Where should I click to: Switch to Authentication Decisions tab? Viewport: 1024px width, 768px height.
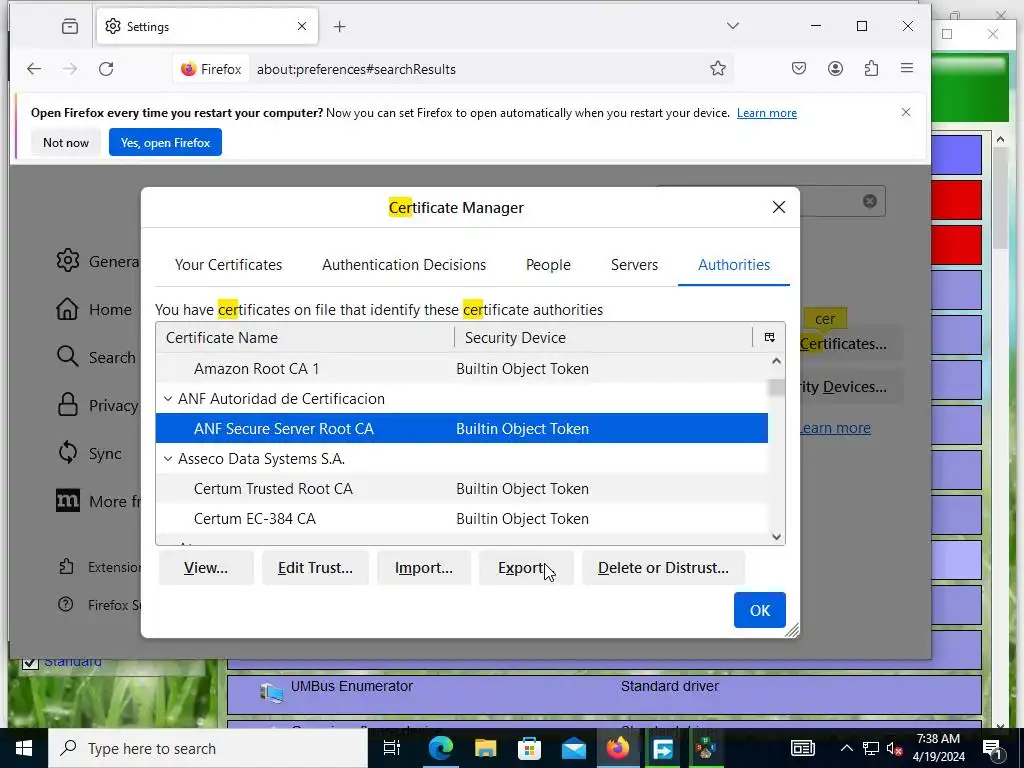404,264
